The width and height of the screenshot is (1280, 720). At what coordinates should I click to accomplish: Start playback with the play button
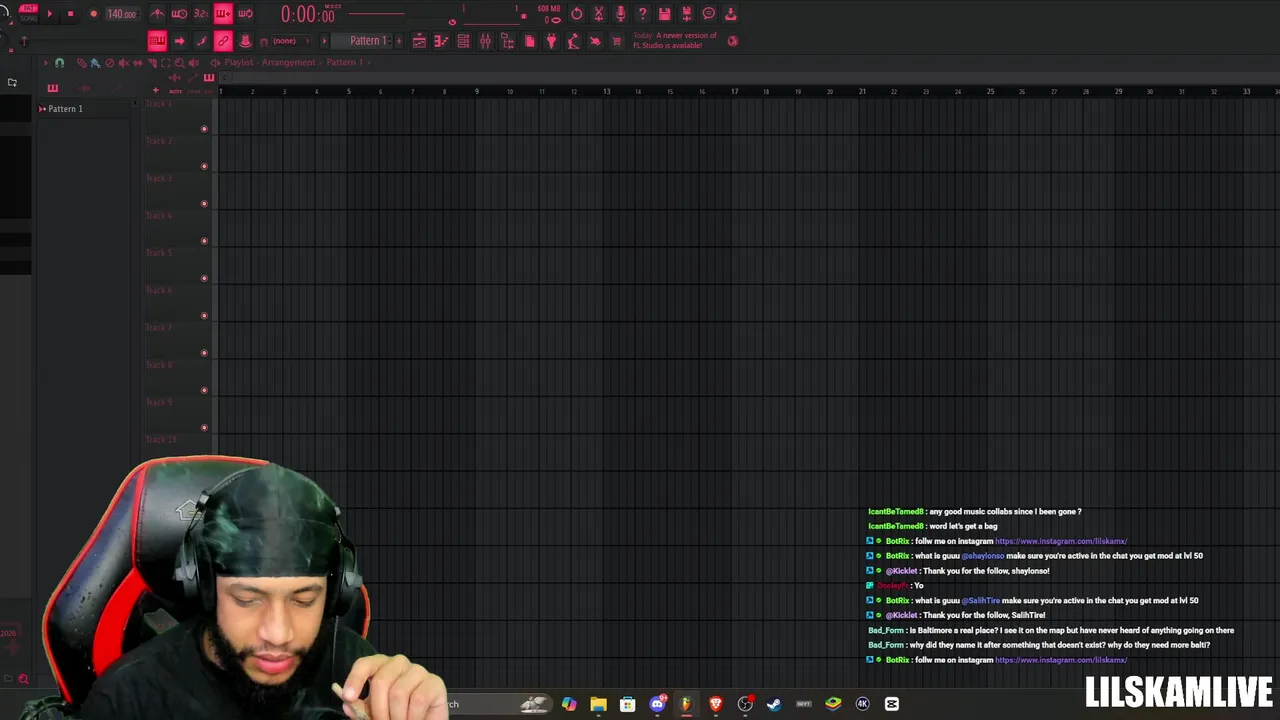coord(49,14)
